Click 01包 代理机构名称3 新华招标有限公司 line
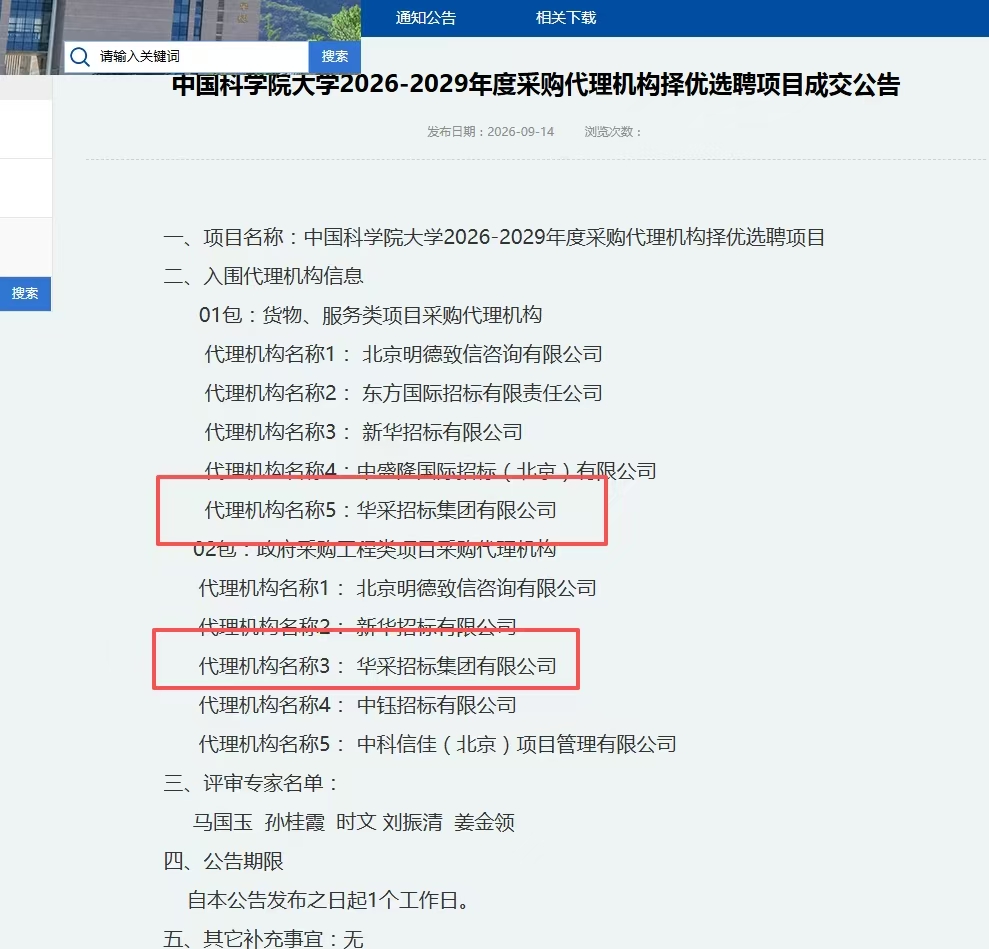 (x=363, y=433)
